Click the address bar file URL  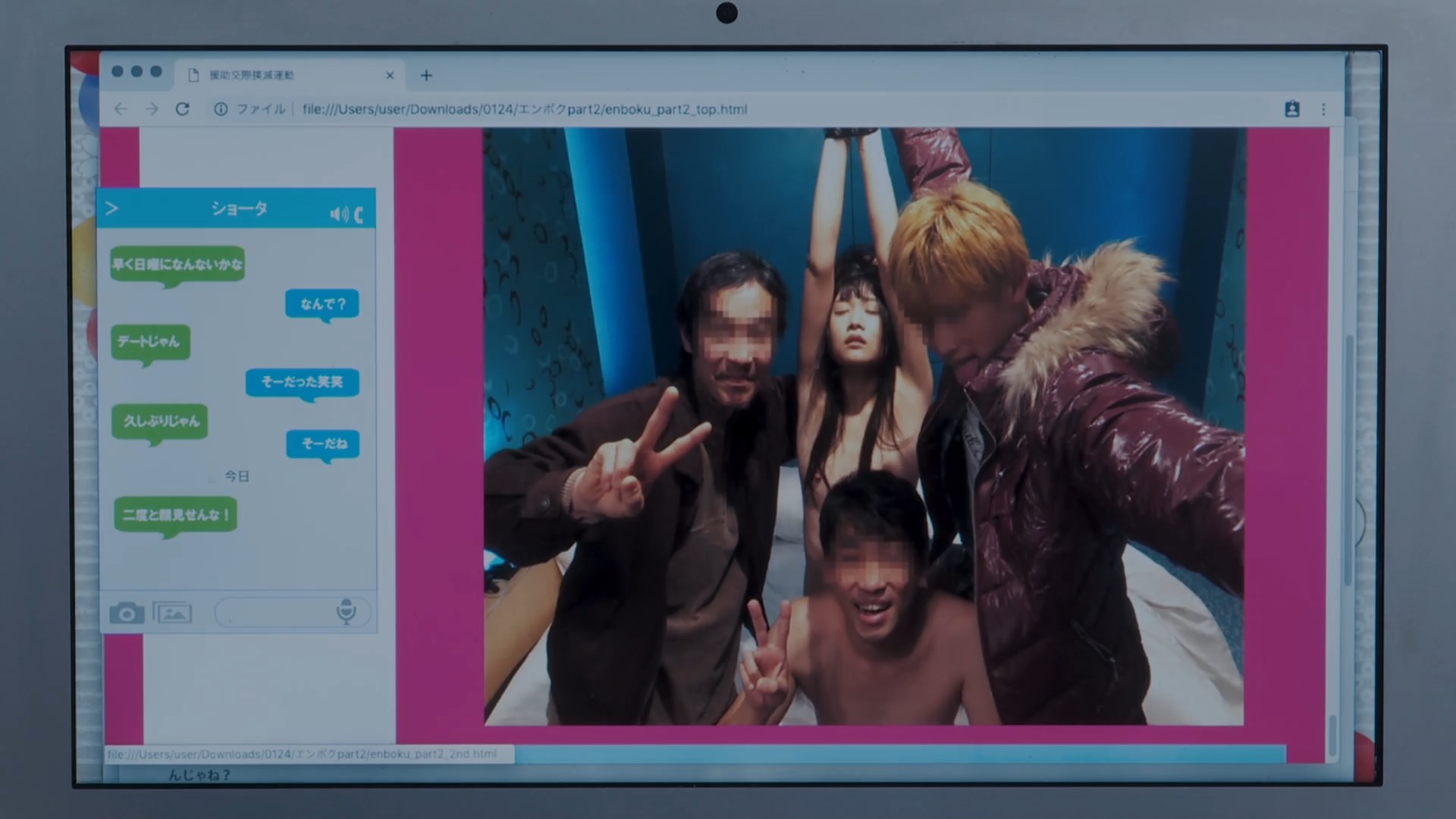pyautogui.click(x=525, y=109)
